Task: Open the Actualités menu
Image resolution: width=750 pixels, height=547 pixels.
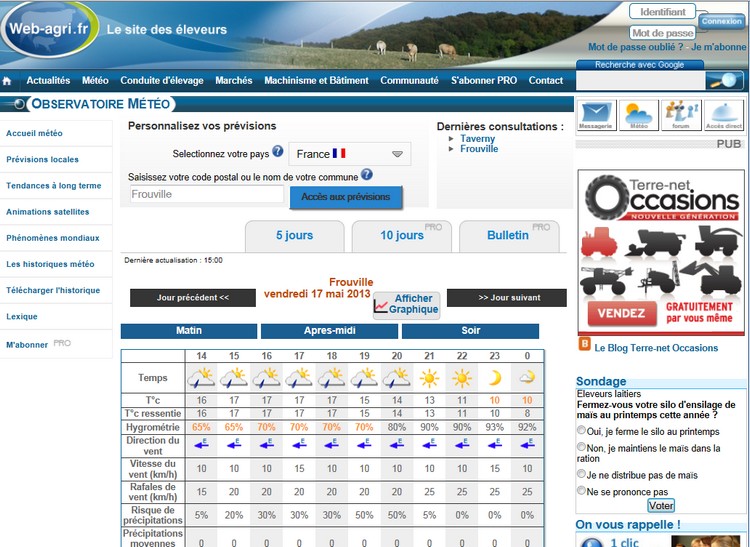Action: [x=48, y=81]
